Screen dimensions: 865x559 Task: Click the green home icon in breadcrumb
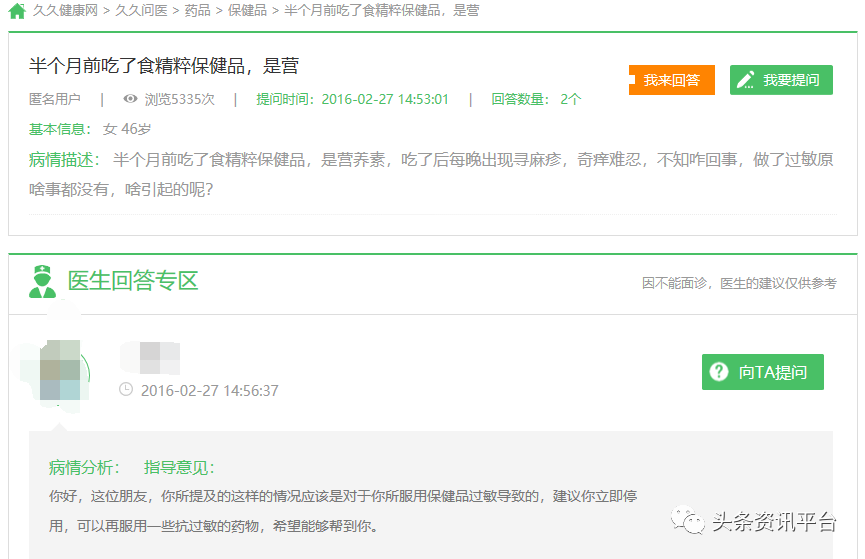click(17, 11)
